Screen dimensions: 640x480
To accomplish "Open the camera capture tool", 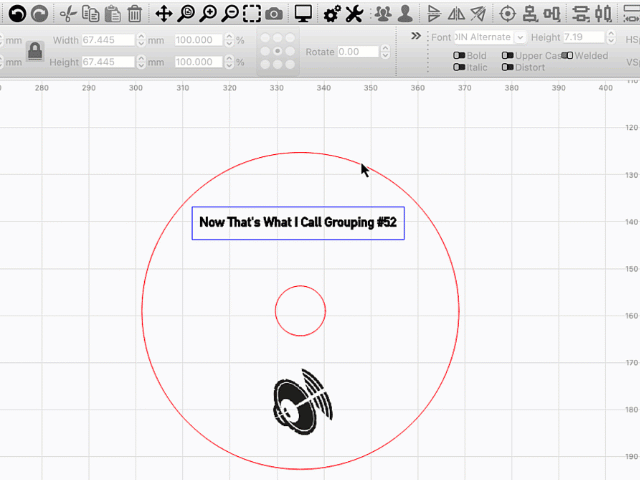I will [274, 14].
